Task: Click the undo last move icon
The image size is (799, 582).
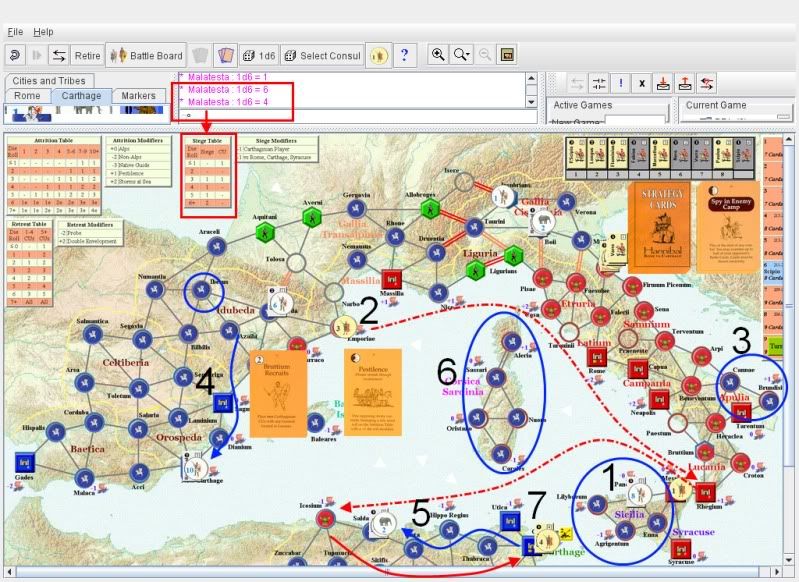Action: (15, 55)
